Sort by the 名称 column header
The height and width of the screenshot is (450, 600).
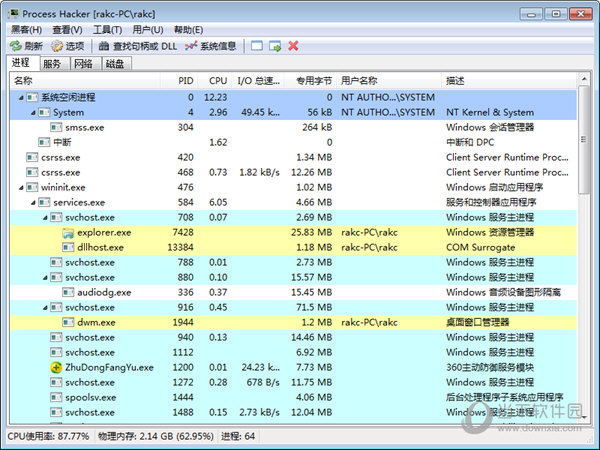tap(85, 81)
